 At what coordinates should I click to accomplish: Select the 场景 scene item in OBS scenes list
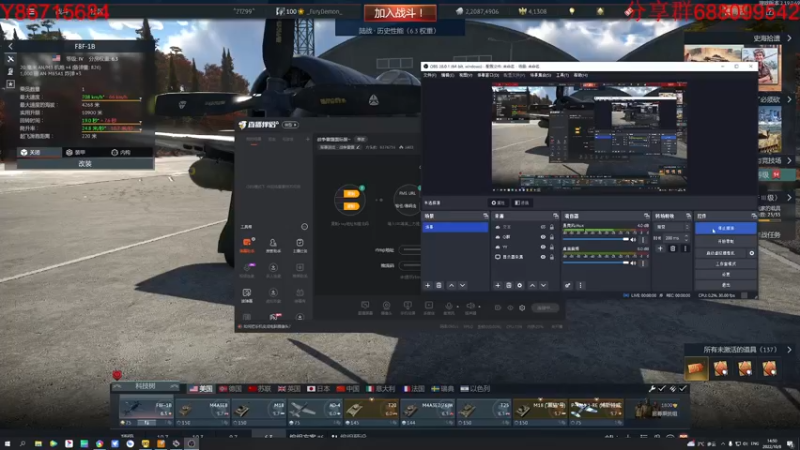coord(455,227)
